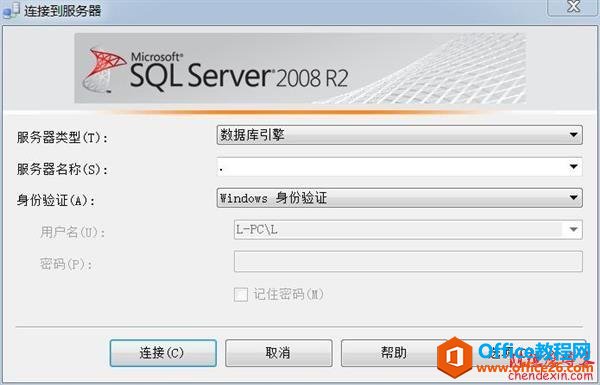The width and height of the screenshot is (600, 385).
Task: Select the 数据库引擎 server type combo box
Action: pos(399,135)
